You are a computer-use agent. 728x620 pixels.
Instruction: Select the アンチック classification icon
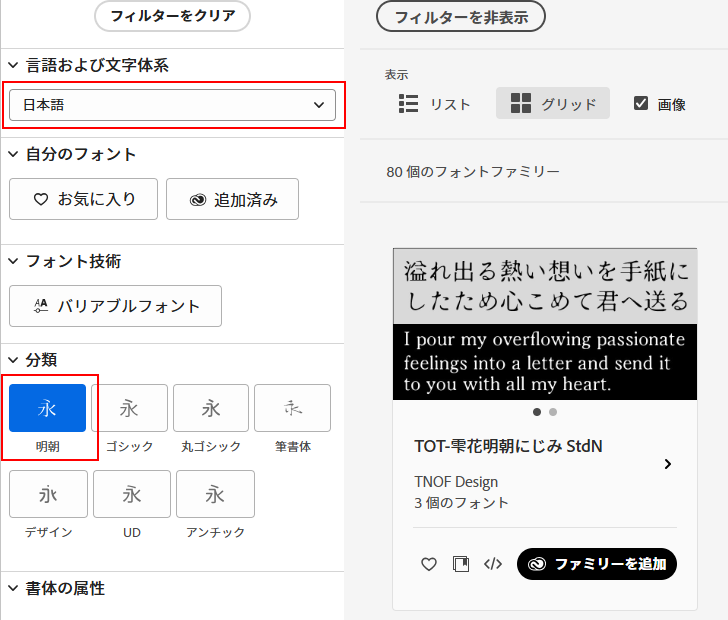(x=215, y=494)
